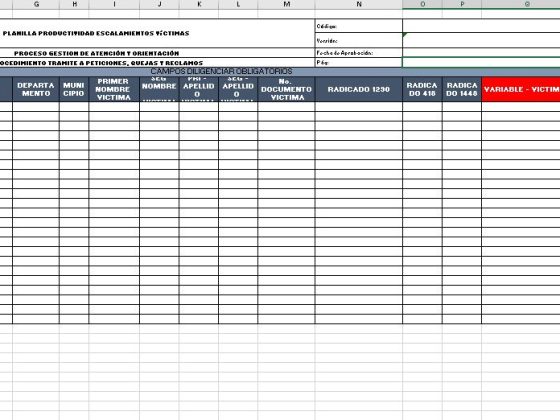This screenshot has width=560, height=420.
Task: Click the RADICADO 1448 header cell
Action: 462,89
